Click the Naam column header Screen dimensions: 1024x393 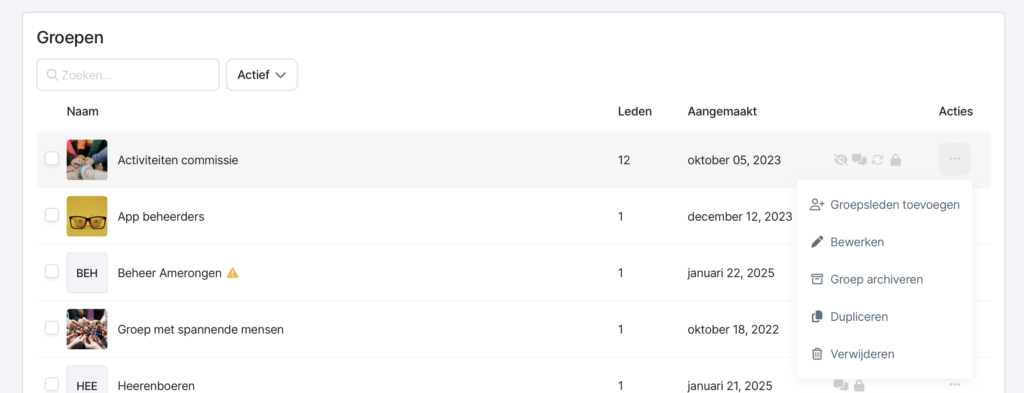point(82,112)
